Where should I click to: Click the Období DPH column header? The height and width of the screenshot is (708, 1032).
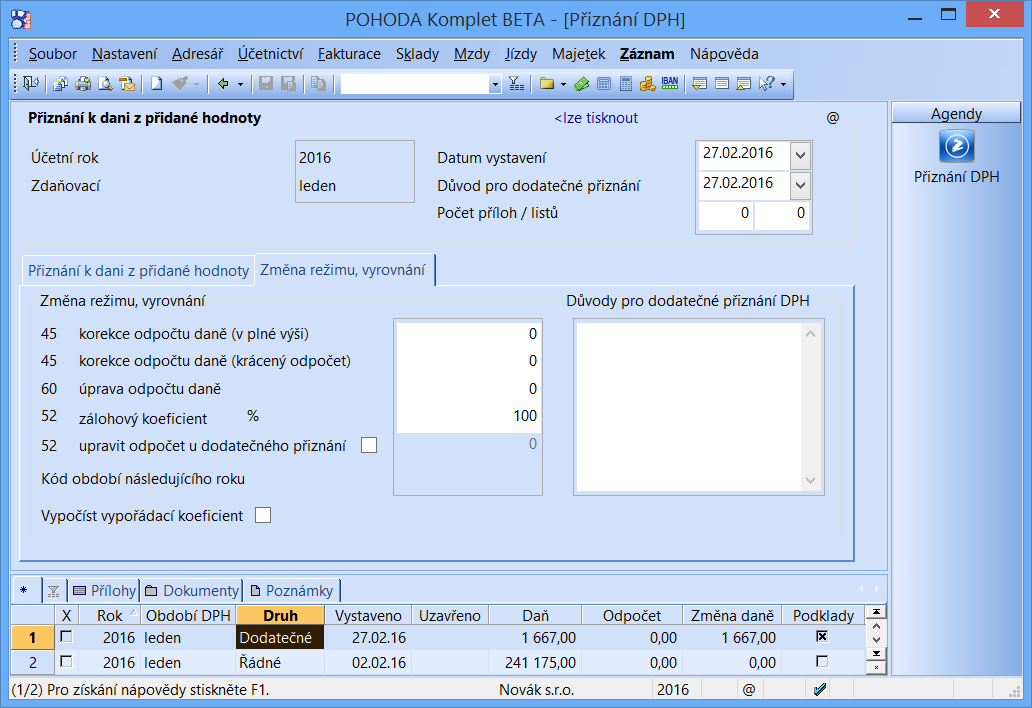[x=188, y=615]
